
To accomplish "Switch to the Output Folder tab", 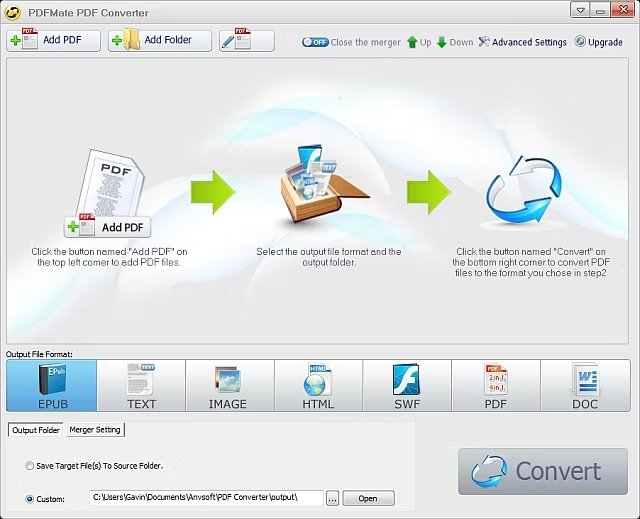I will (x=36, y=430).
